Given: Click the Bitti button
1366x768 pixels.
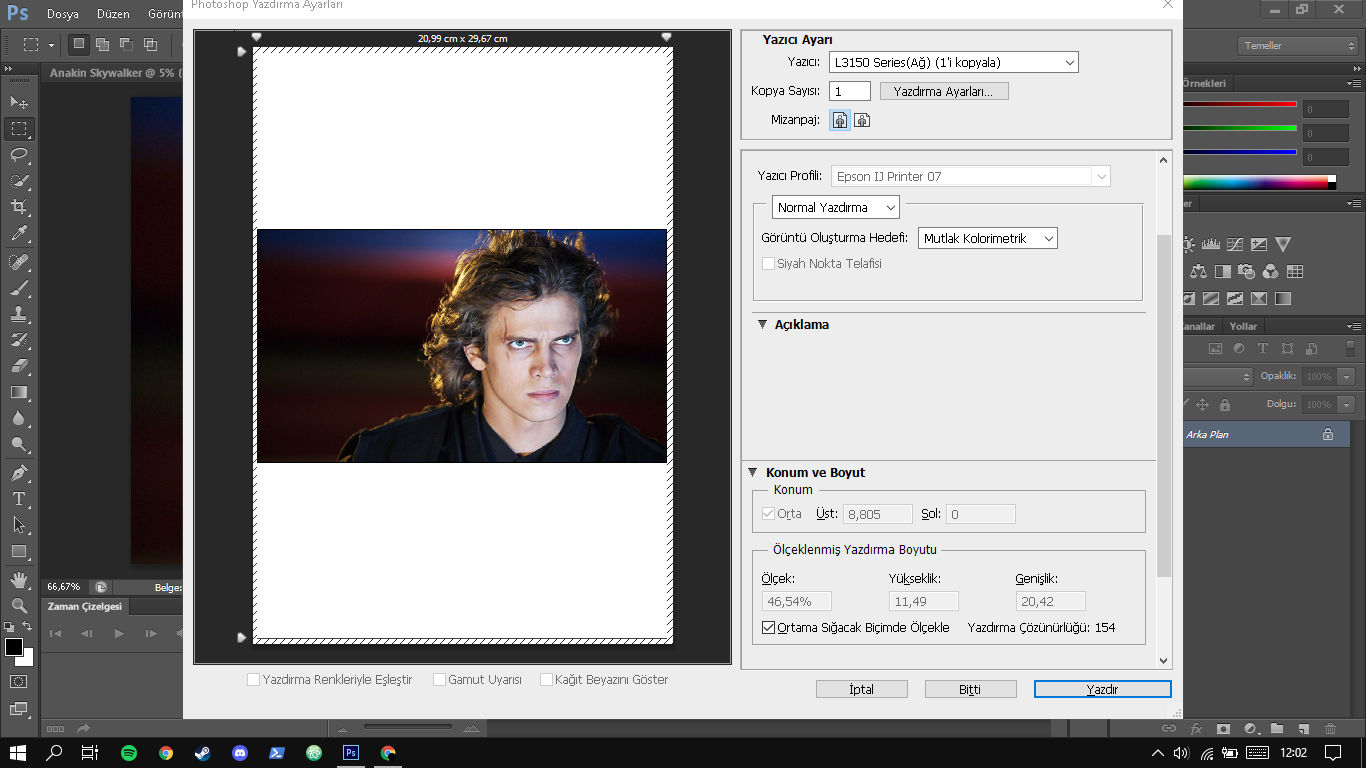Looking at the screenshot, I should click(970, 690).
